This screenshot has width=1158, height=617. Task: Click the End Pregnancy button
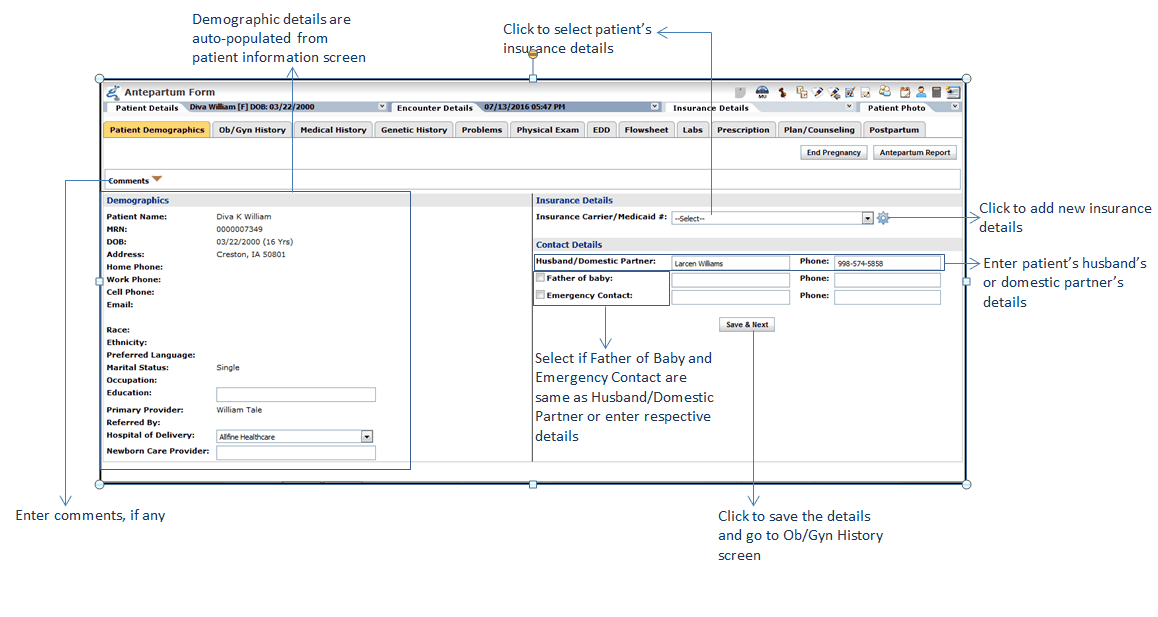click(x=834, y=153)
